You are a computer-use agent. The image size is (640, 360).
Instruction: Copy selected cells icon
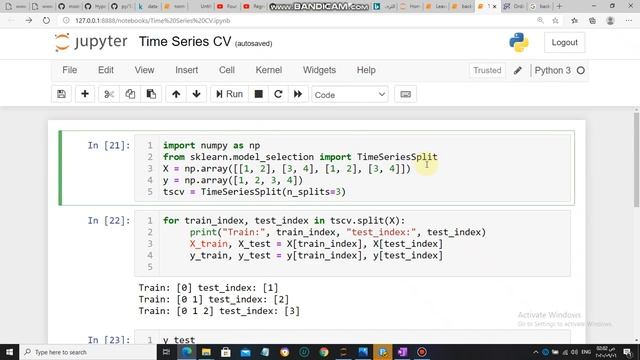point(130,94)
